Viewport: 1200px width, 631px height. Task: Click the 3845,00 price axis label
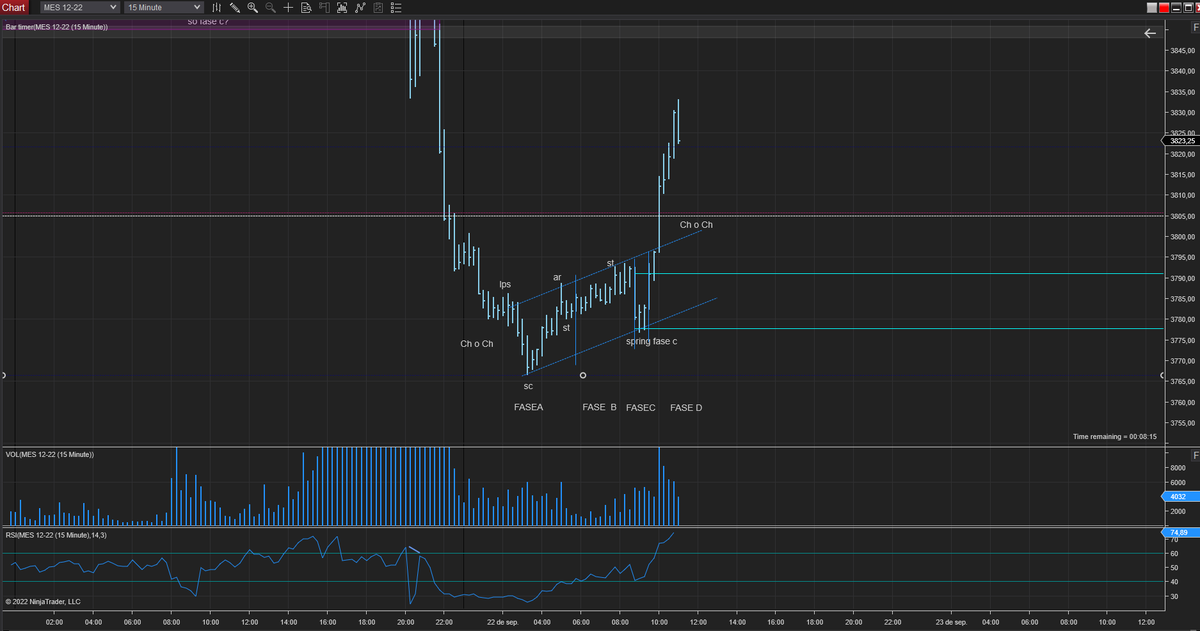point(1183,51)
